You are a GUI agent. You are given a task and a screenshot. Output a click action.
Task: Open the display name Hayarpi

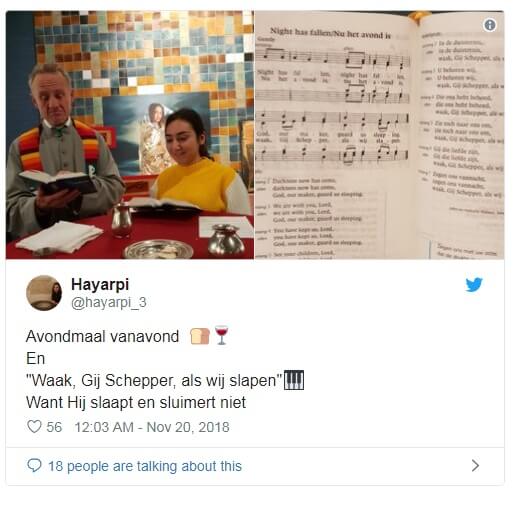click(x=100, y=284)
